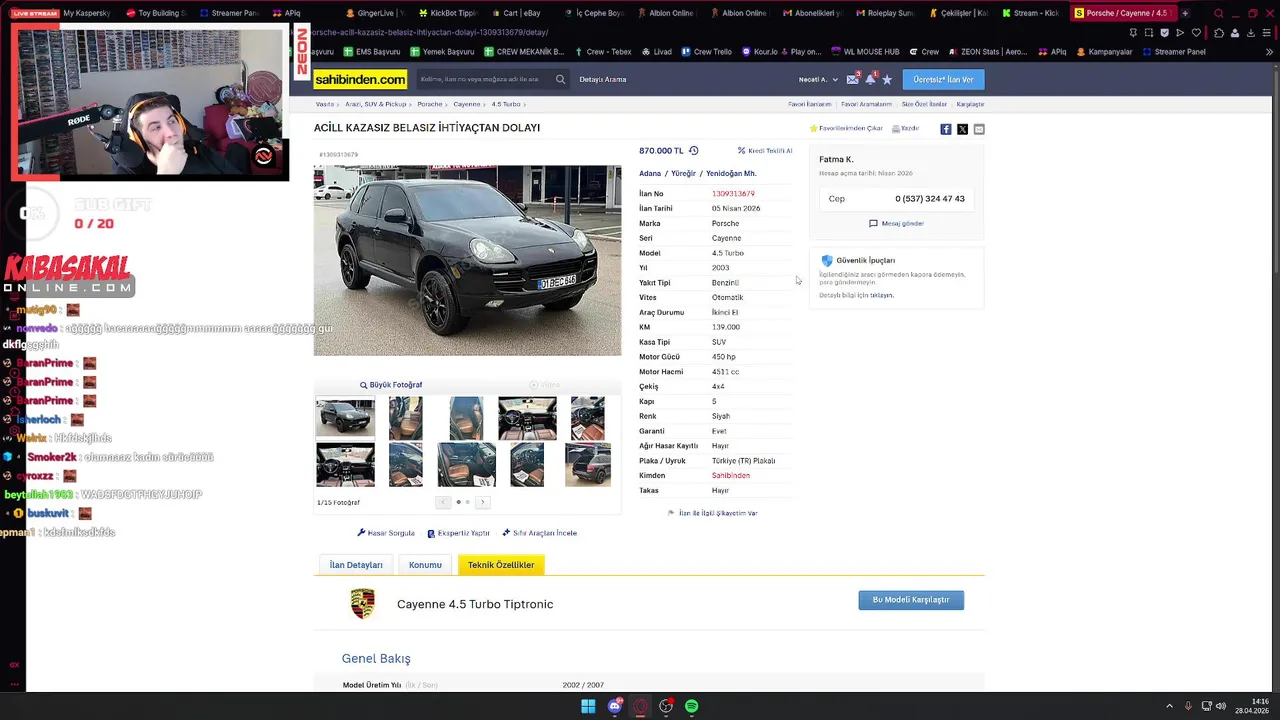Go to next thumbnail page arrow
Screen dimensions: 1280x720
[482, 502]
